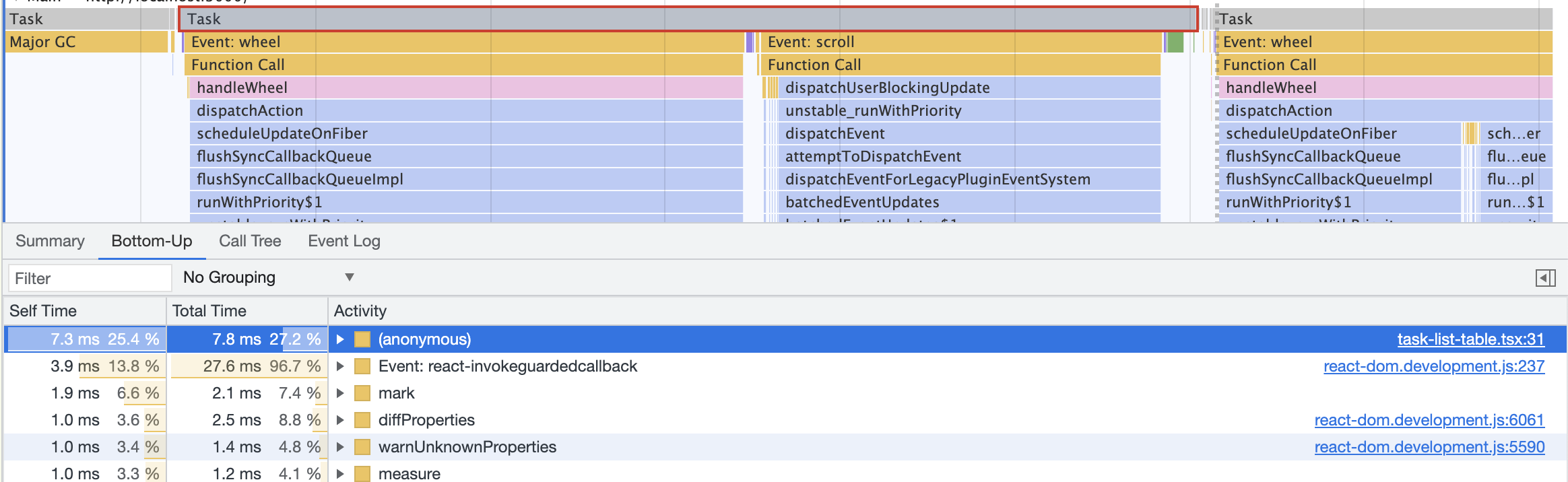Toggle the heaviest stack sidebar icon
The image size is (1568, 482).
coord(1545,278)
